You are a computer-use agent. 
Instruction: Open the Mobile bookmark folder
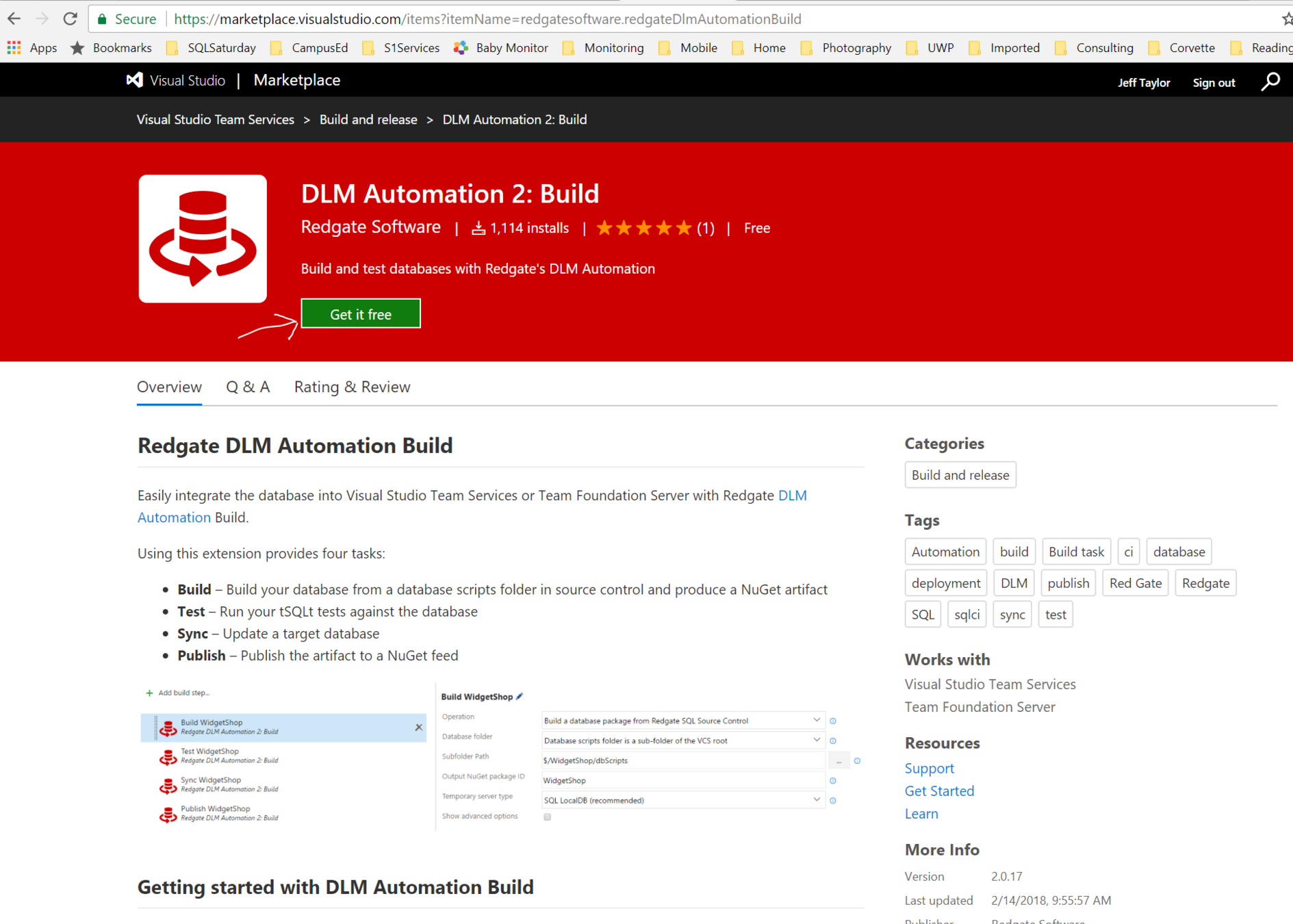pyautogui.click(x=688, y=48)
